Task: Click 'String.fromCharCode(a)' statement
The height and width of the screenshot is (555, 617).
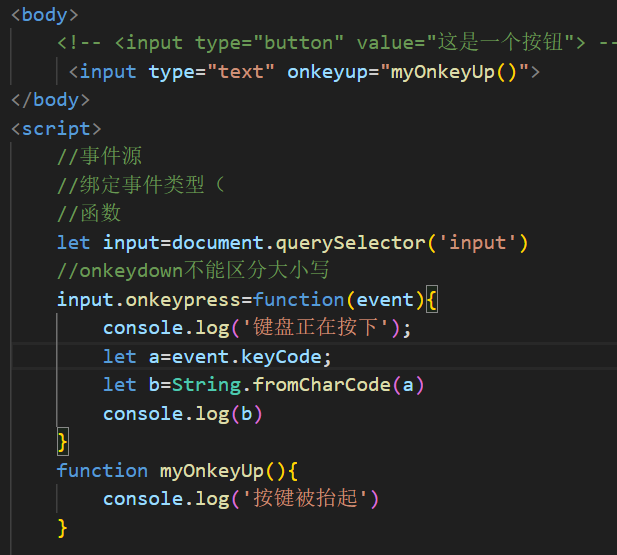Action: pyautogui.click(x=298, y=385)
